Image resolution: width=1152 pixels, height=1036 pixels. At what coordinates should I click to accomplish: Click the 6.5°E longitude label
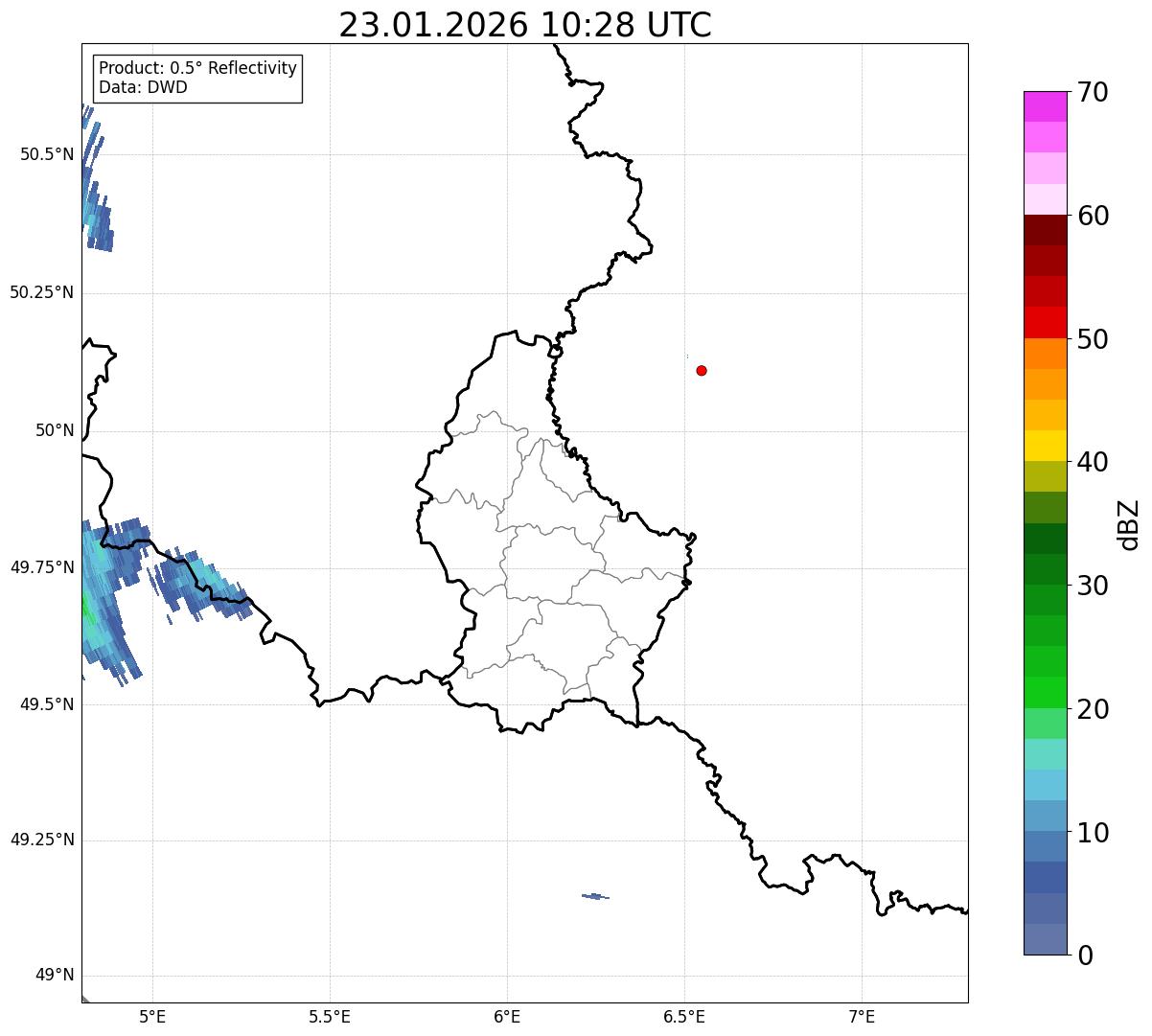pyautogui.click(x=684, y=1017)
